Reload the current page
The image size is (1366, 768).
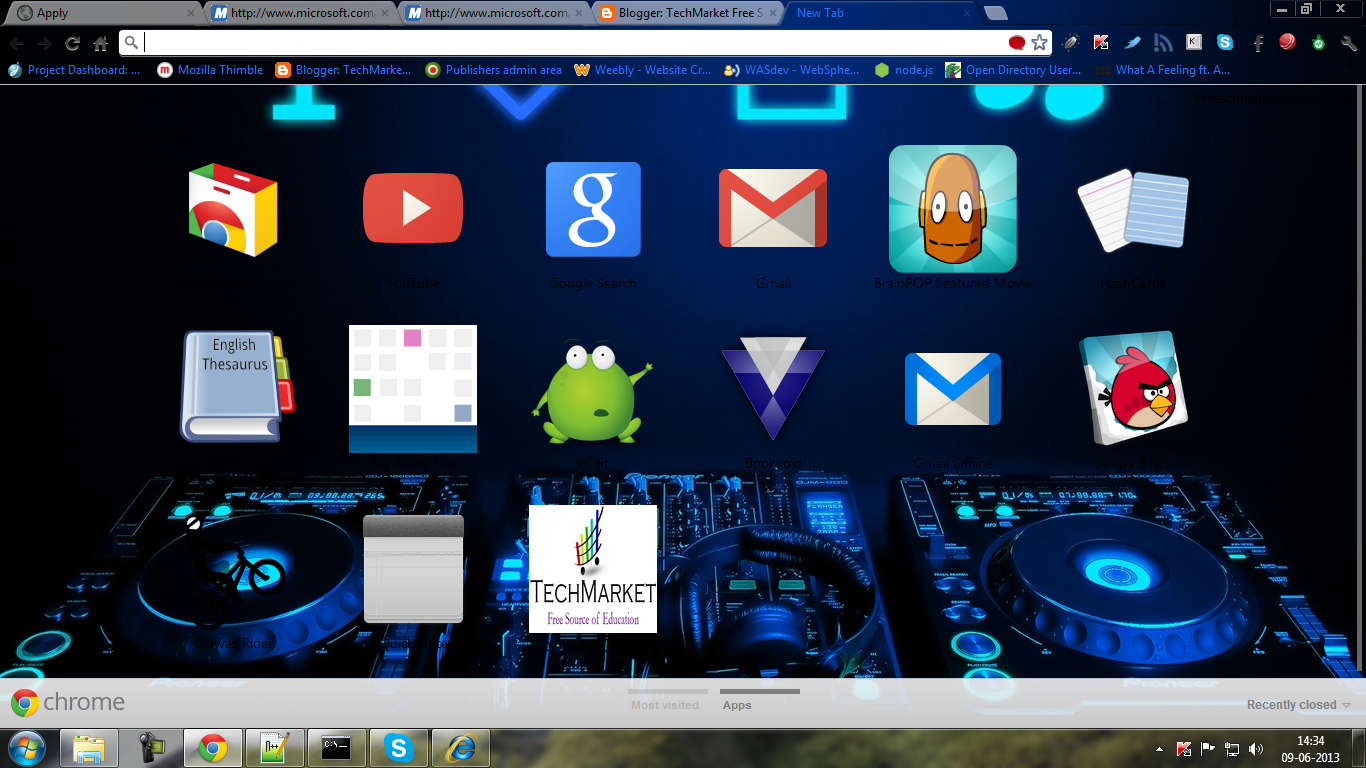(x=72, y=43)
